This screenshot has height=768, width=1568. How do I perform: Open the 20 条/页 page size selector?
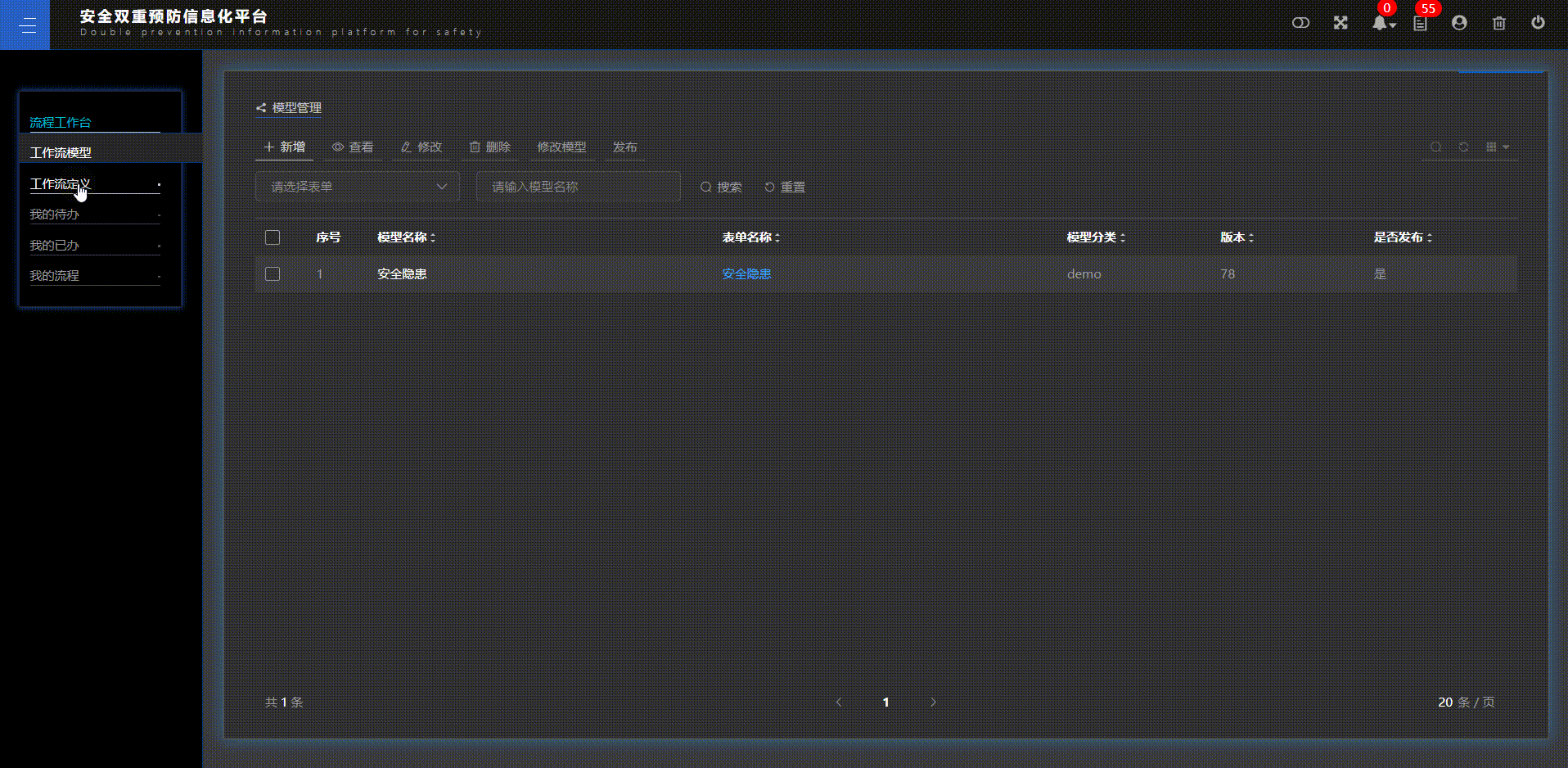[x=1467, y=702]
